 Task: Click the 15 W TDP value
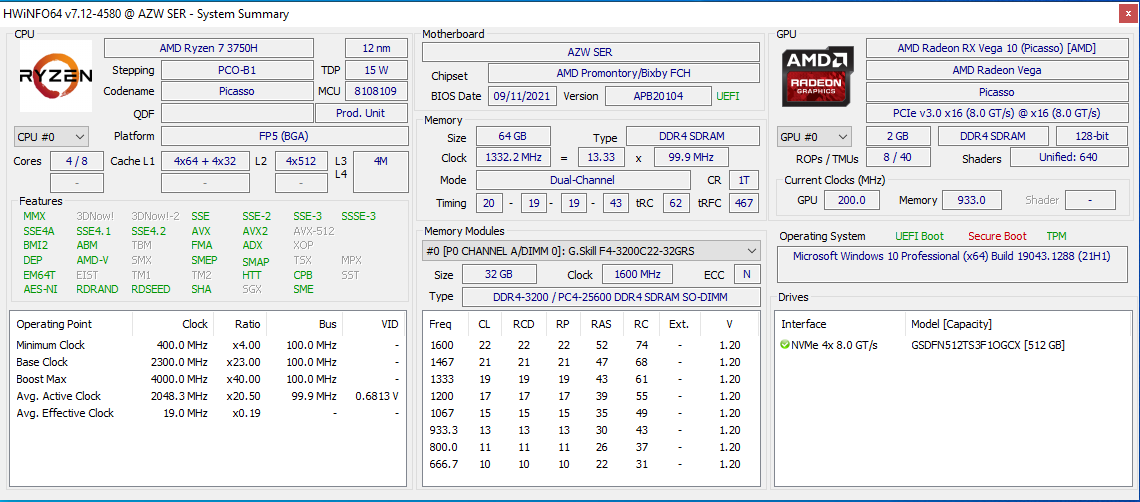[375, 71]
